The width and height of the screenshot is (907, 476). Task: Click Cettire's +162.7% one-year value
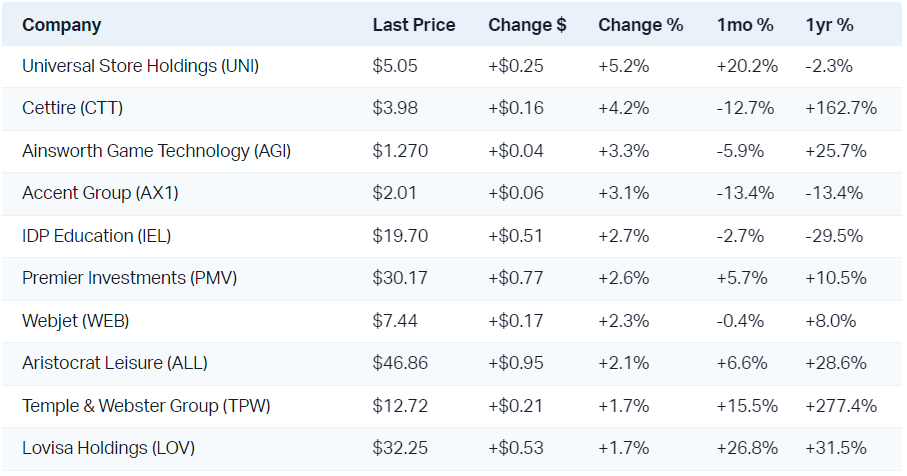coord(840,108)
